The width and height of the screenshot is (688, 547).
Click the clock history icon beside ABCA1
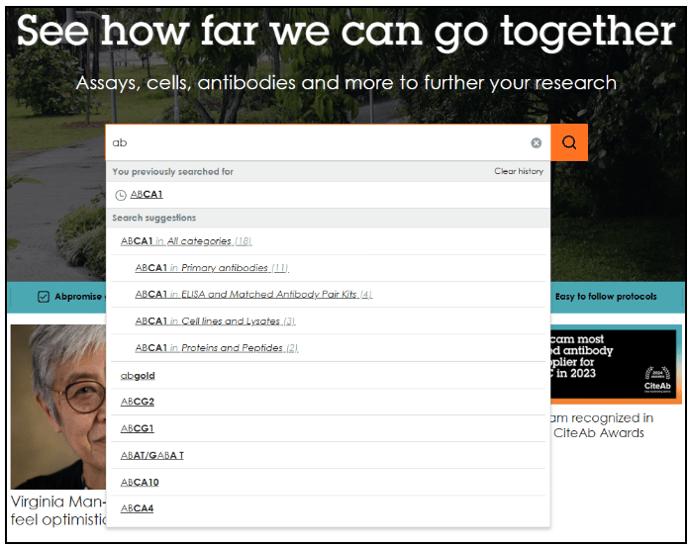pyautogui.click(x=121, y=195)
